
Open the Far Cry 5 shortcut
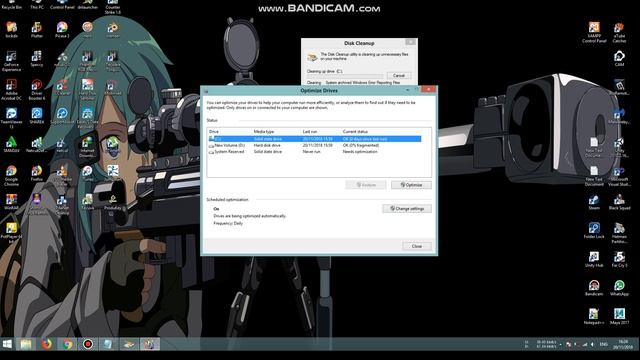pos(619,259)
